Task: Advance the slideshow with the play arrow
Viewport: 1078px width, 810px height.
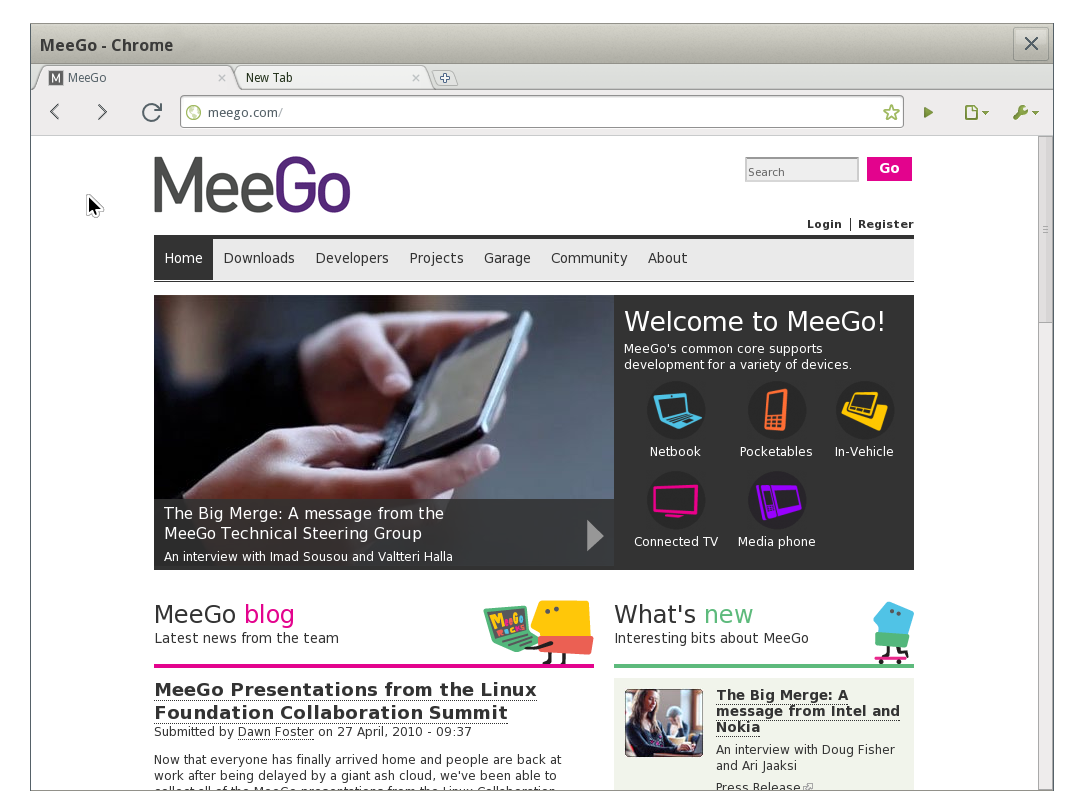Action: pos(595,535)
